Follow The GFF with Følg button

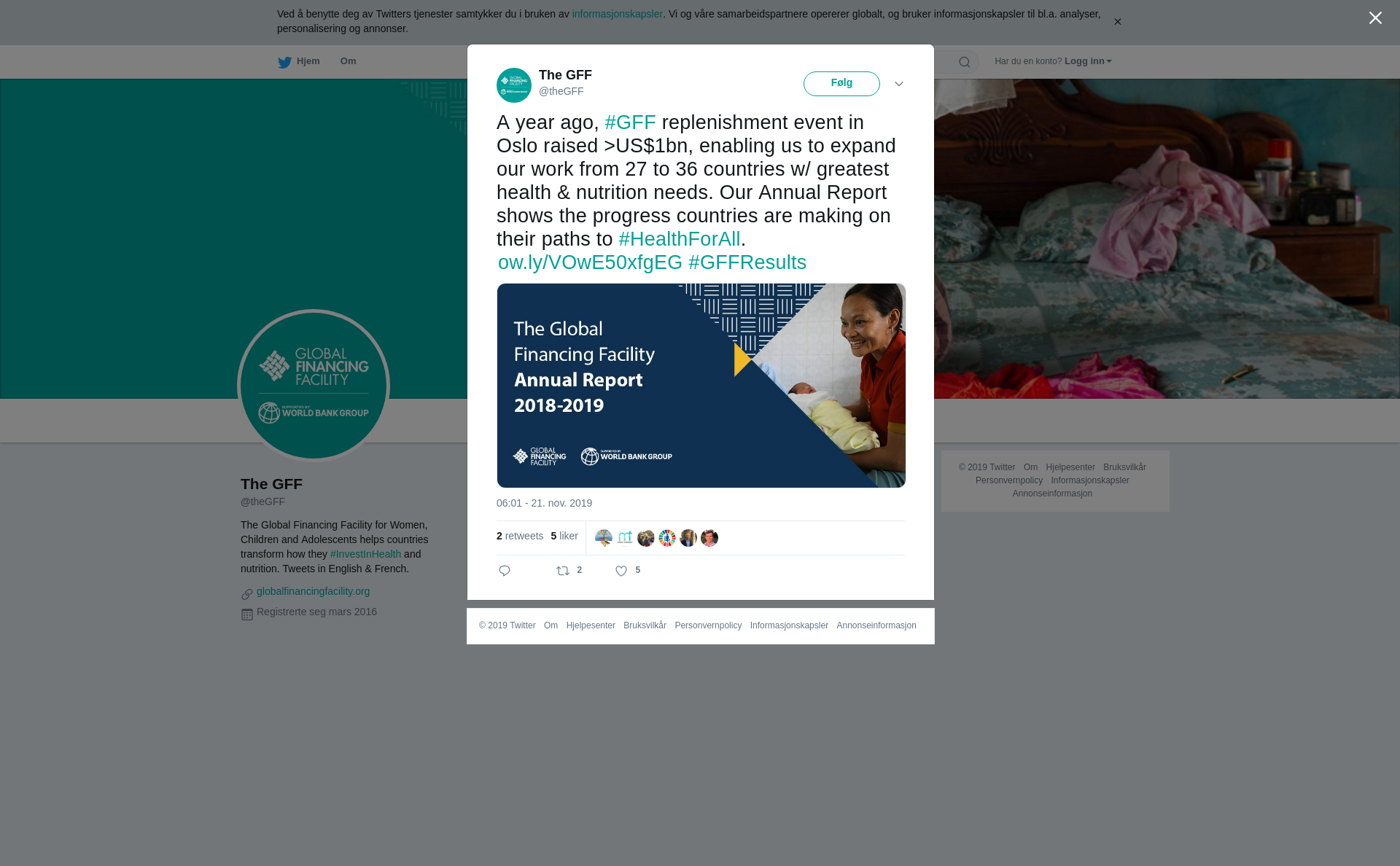click(x=841, y=84)
